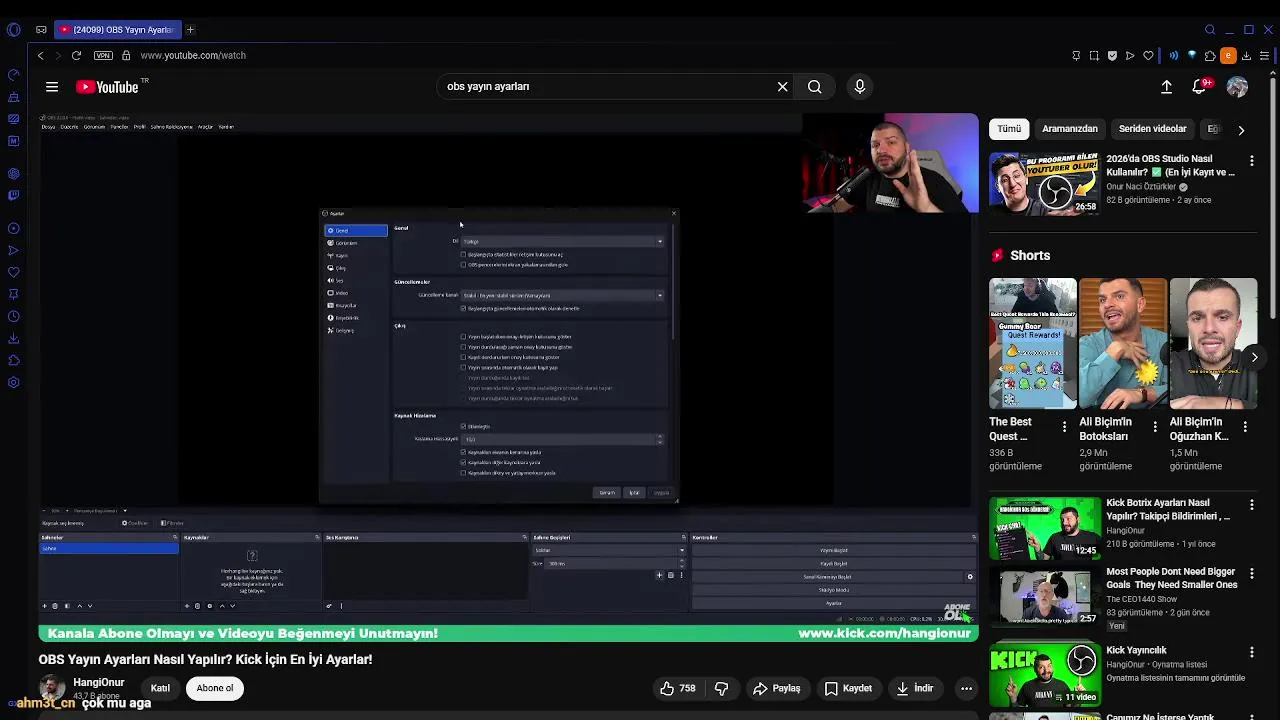Screen dimensions: 1280x720
Task: Click the Katıl button
Action: coord(160,688)
